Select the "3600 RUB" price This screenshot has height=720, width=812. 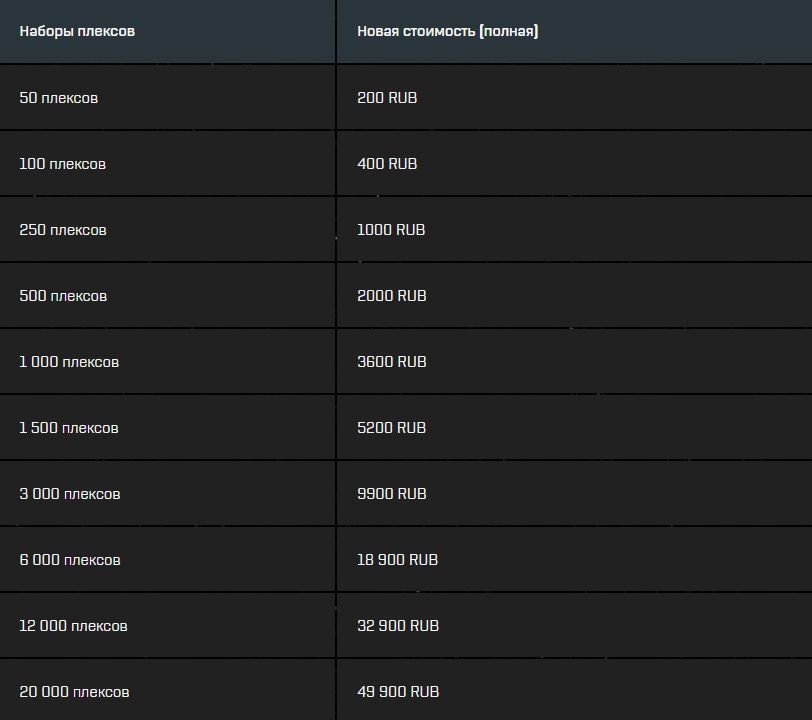[391, 362]
